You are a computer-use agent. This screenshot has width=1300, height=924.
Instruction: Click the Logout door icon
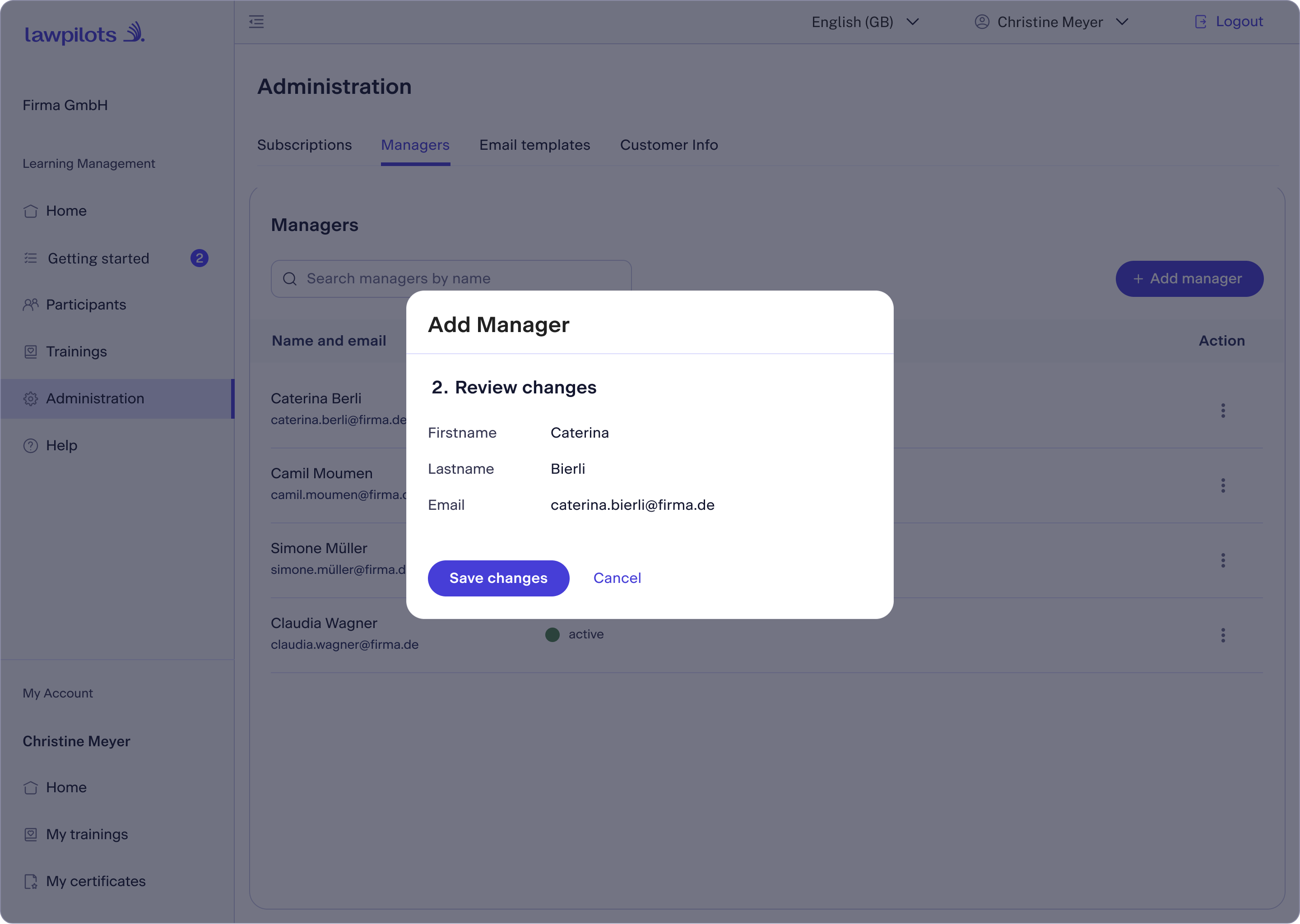[1200, 22]
